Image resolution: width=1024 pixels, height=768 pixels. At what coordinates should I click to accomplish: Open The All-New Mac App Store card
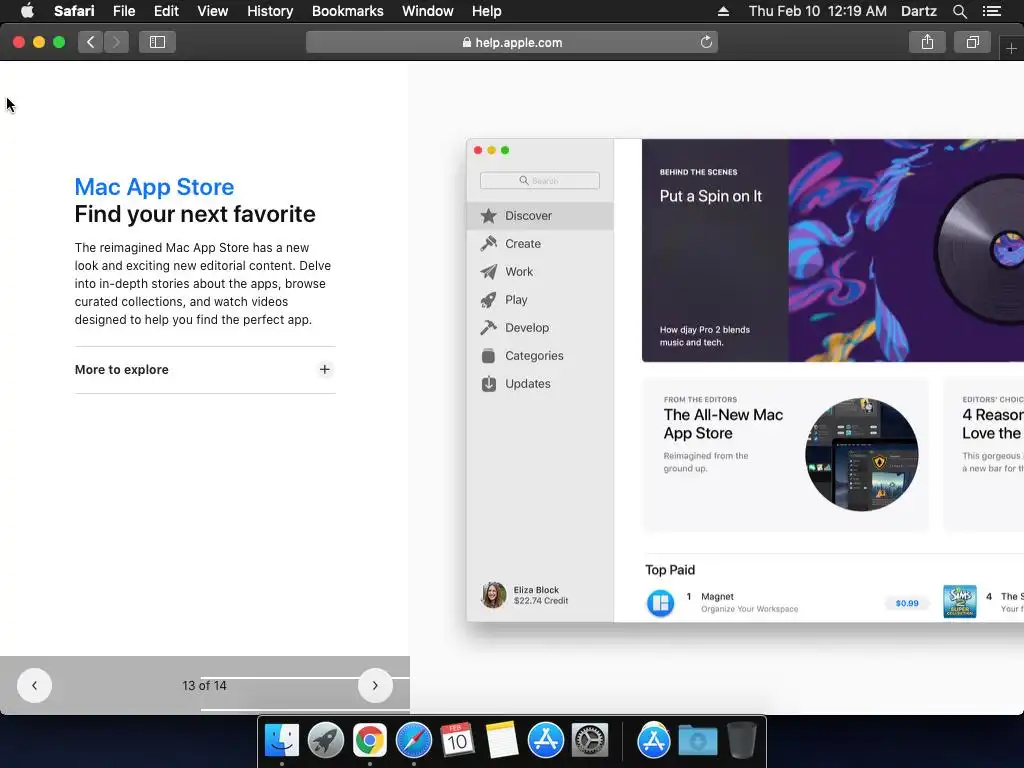point(786,455)
